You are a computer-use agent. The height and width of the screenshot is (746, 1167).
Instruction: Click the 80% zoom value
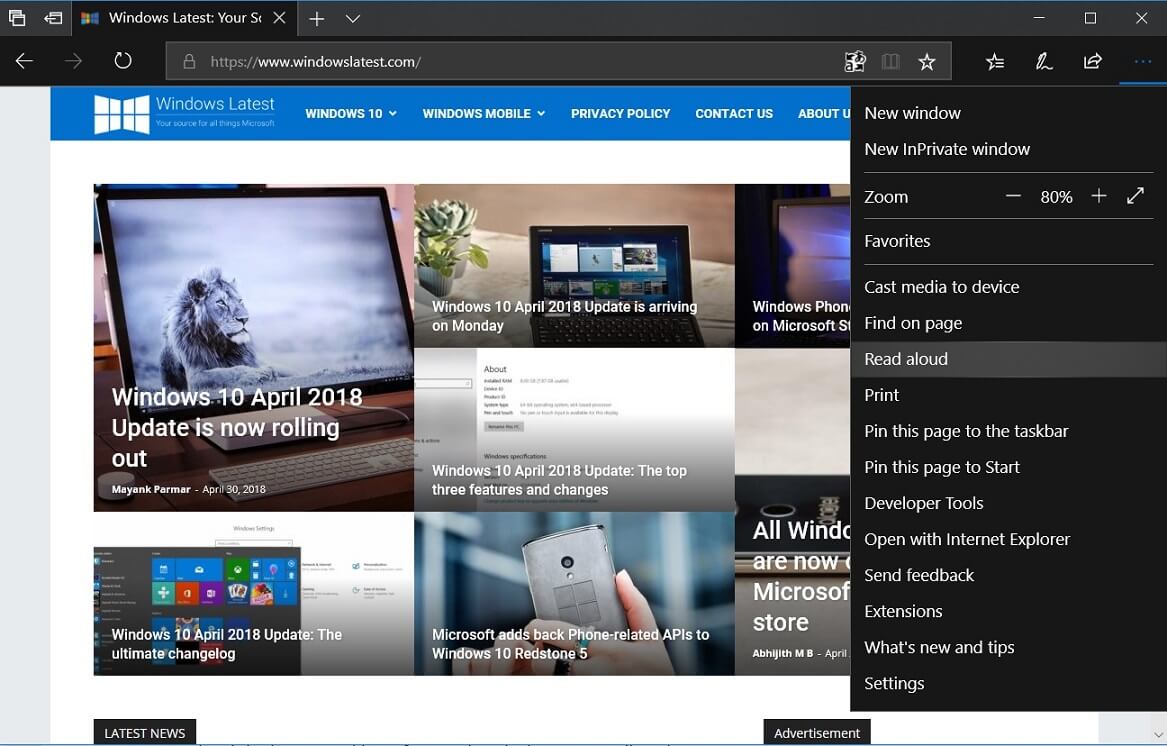(1056, 197)
